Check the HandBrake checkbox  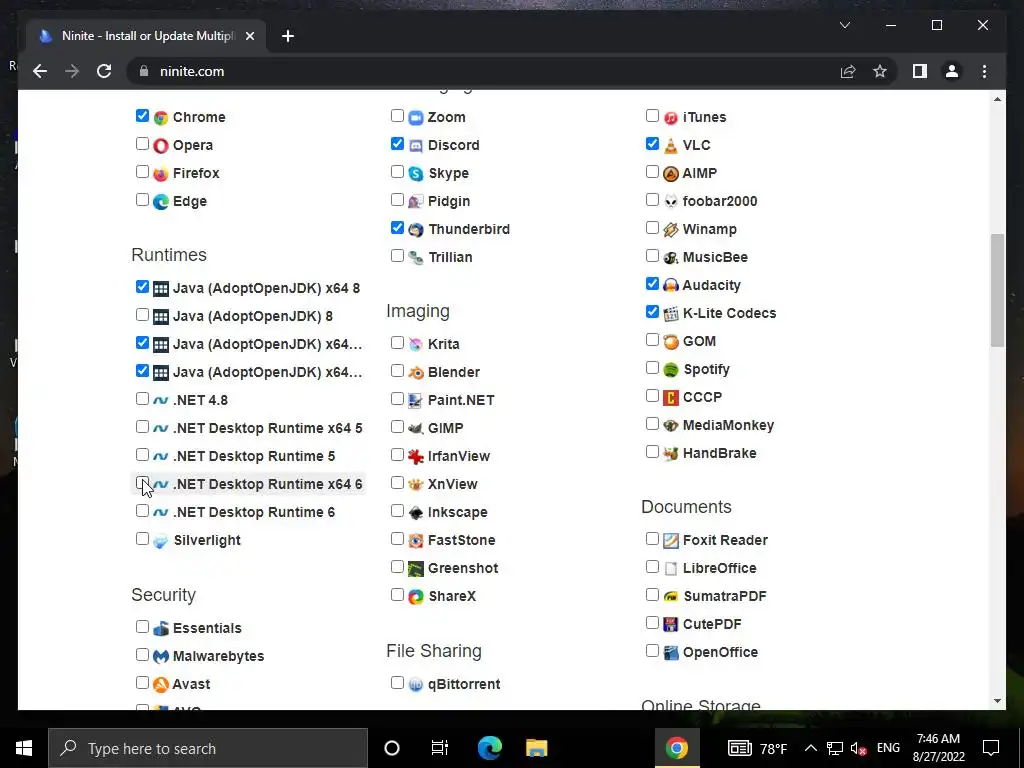coord(652,452)
